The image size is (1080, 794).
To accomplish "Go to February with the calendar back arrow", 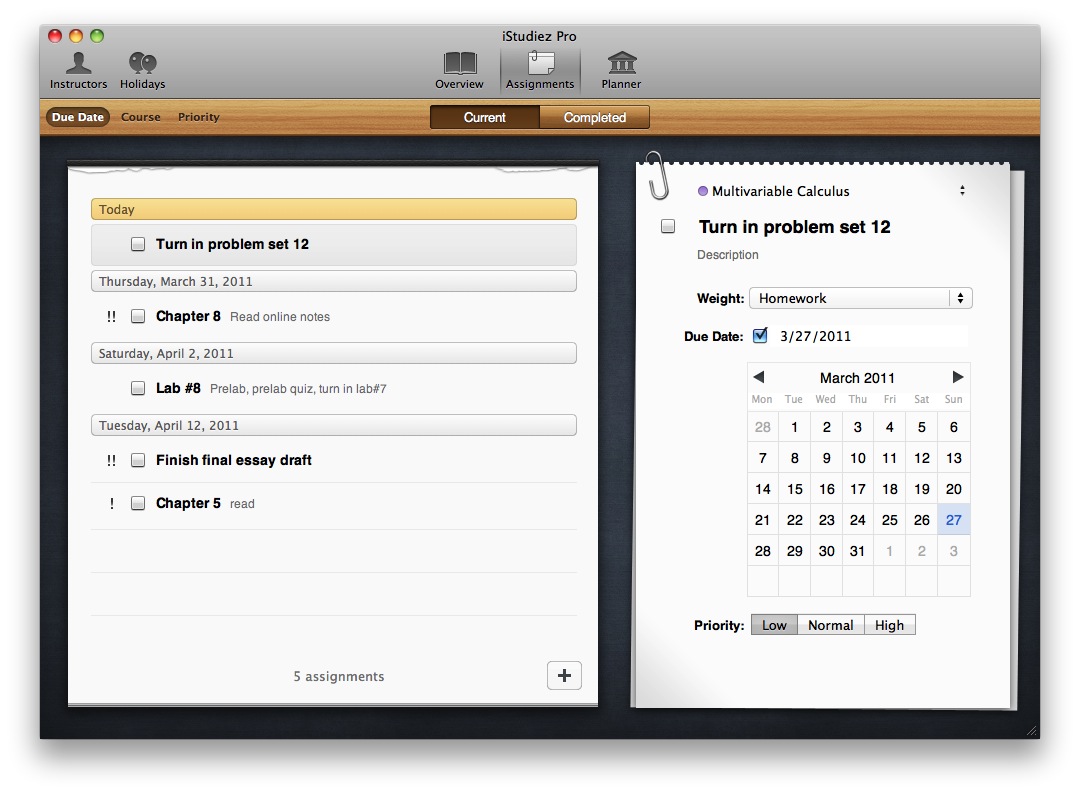I will 760,378.
